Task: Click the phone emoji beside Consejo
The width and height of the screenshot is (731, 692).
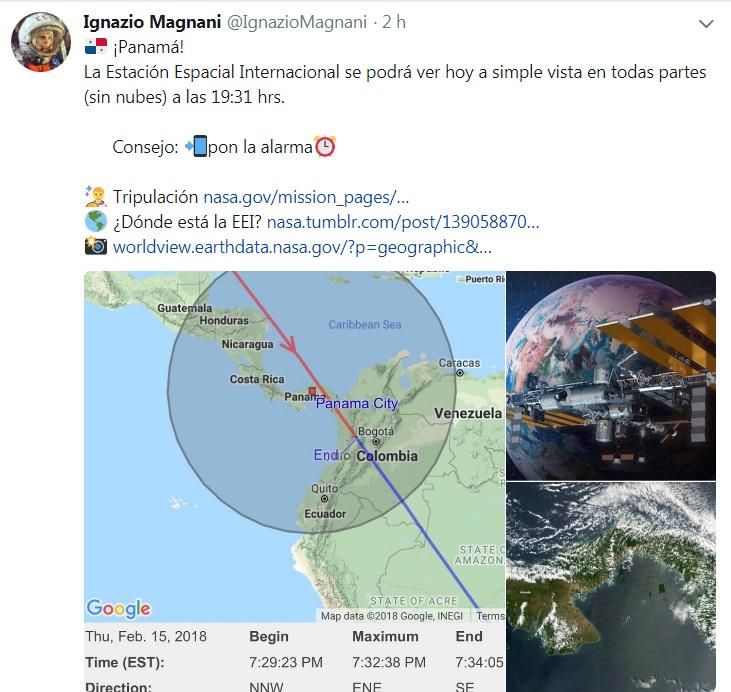Action: pos(195,147)
